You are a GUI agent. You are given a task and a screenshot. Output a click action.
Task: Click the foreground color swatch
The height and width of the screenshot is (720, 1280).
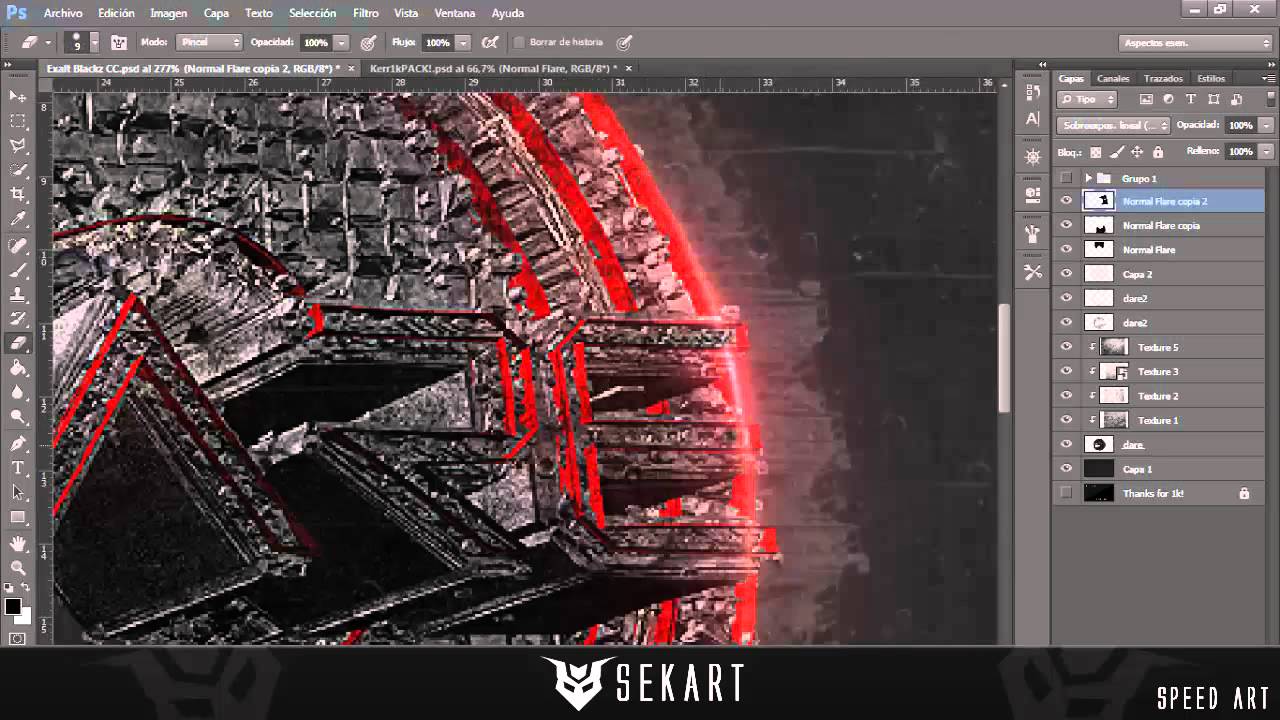click(13, 607)
